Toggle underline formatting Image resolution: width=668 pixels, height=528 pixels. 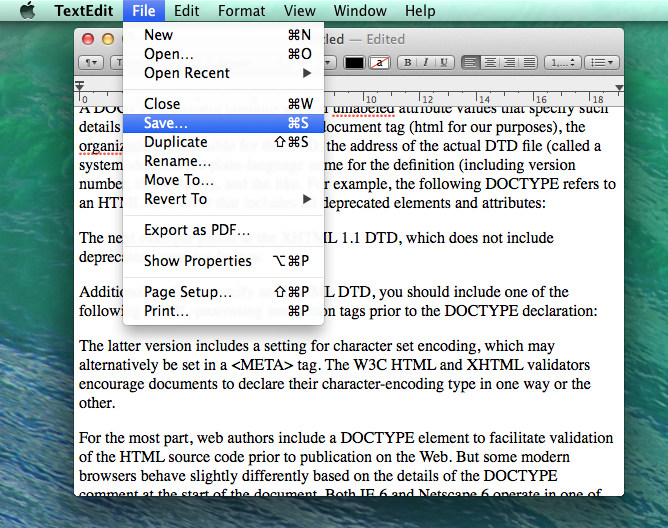tap(443, 63)
